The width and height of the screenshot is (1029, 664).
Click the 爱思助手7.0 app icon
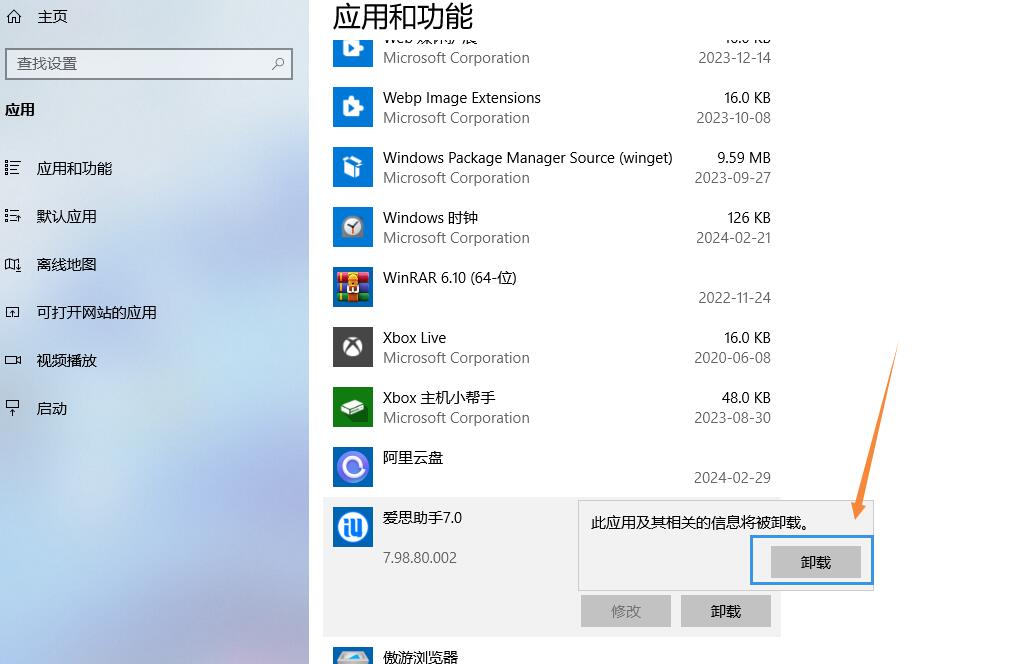[x=353, y=527]
